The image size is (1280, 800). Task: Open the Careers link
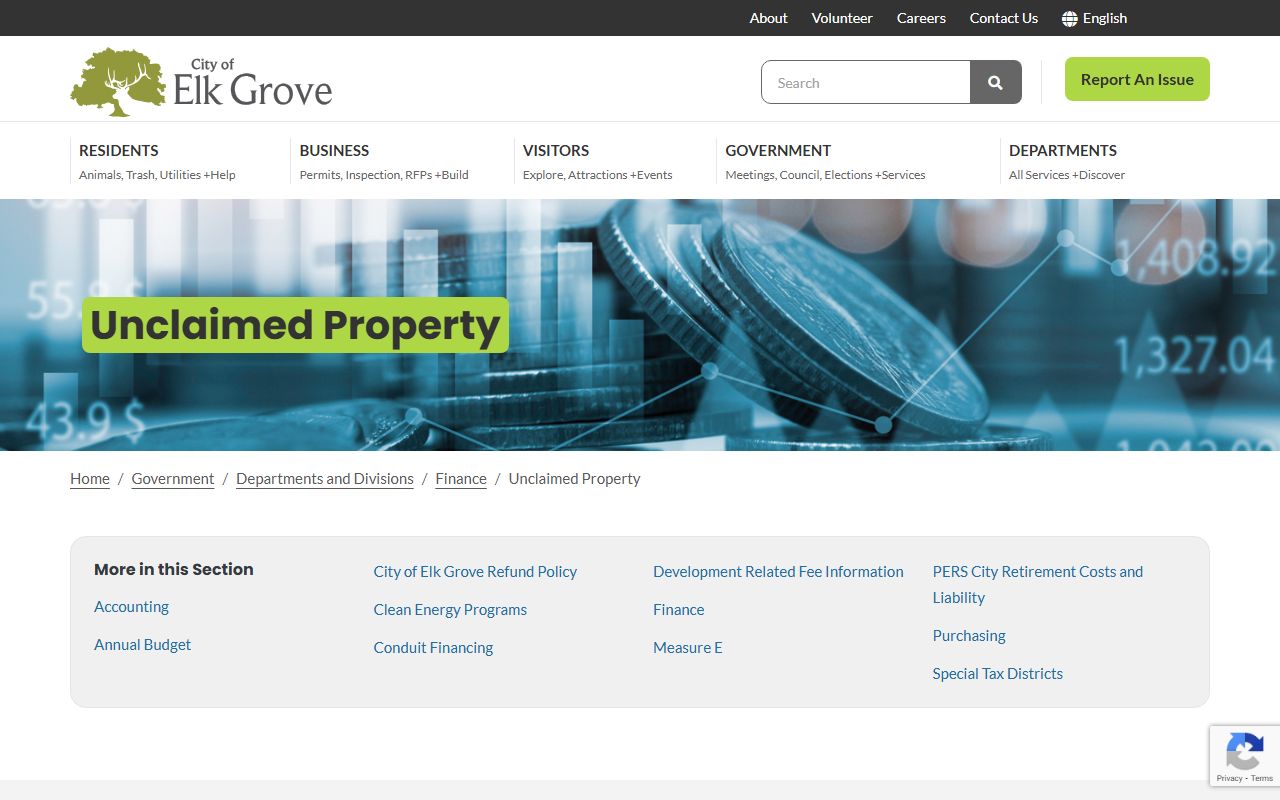pyautogui.click(x=921, y=18)
